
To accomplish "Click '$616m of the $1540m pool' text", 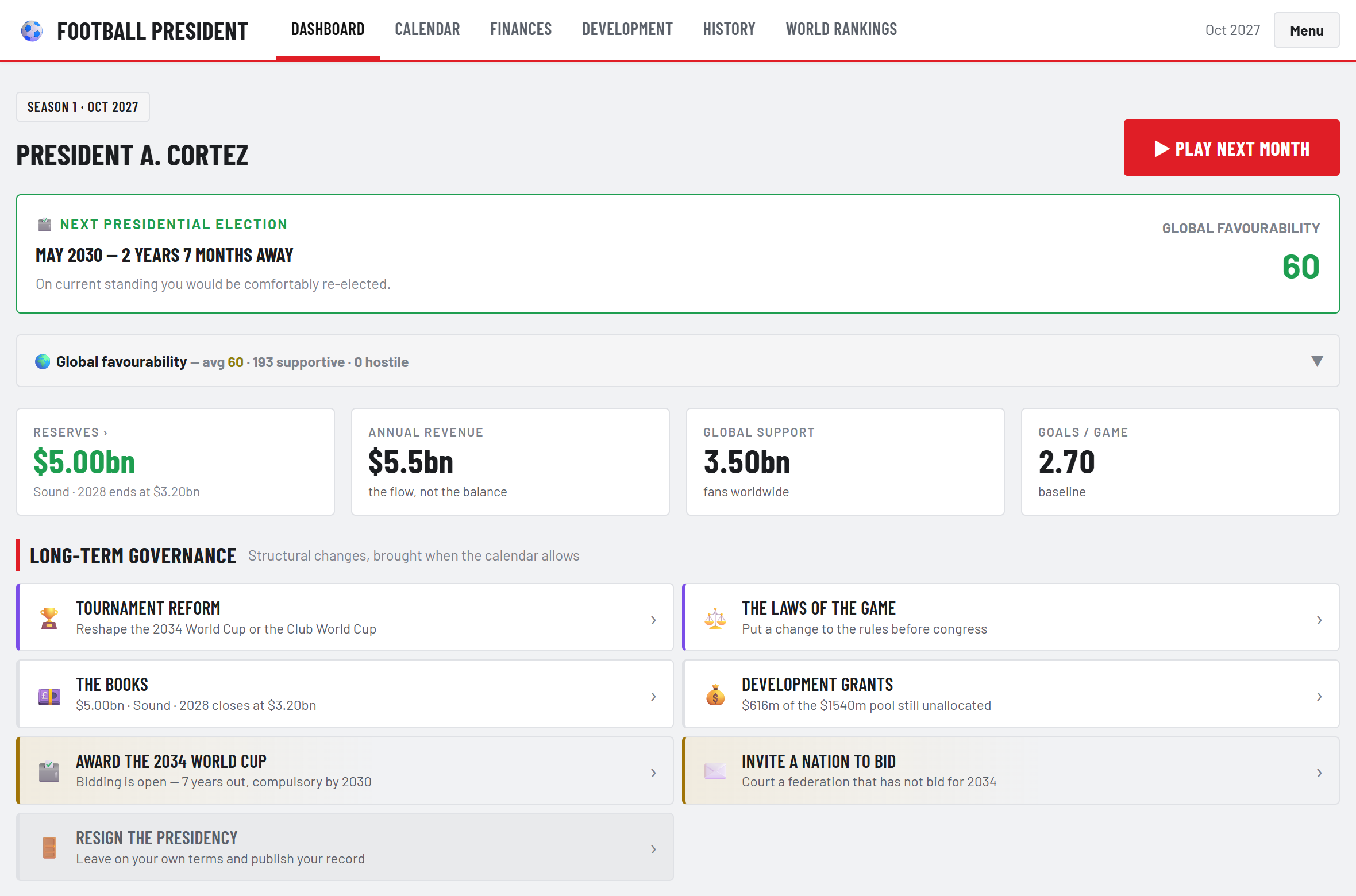I will (866, 705).
